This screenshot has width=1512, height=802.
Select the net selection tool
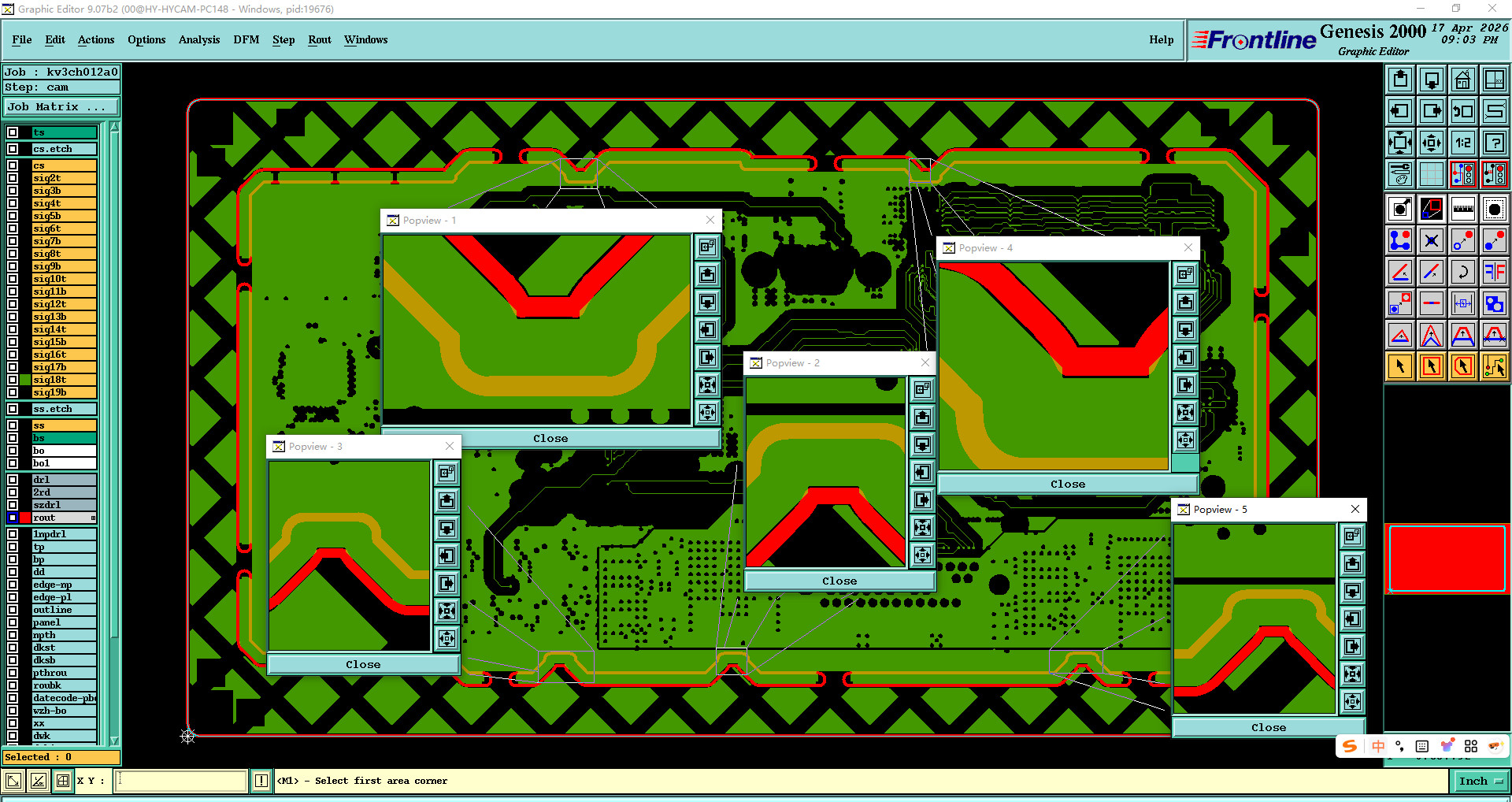click(1495, 366)
